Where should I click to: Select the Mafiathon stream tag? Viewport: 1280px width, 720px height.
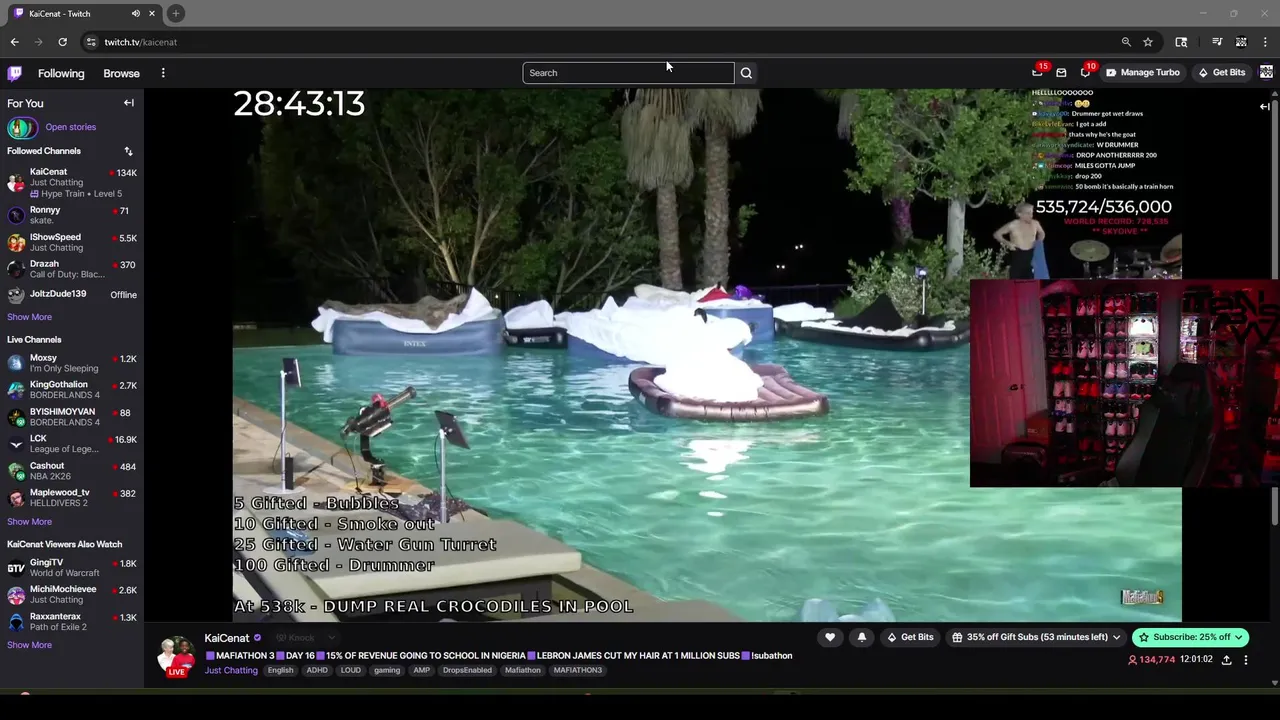(522, 670)
